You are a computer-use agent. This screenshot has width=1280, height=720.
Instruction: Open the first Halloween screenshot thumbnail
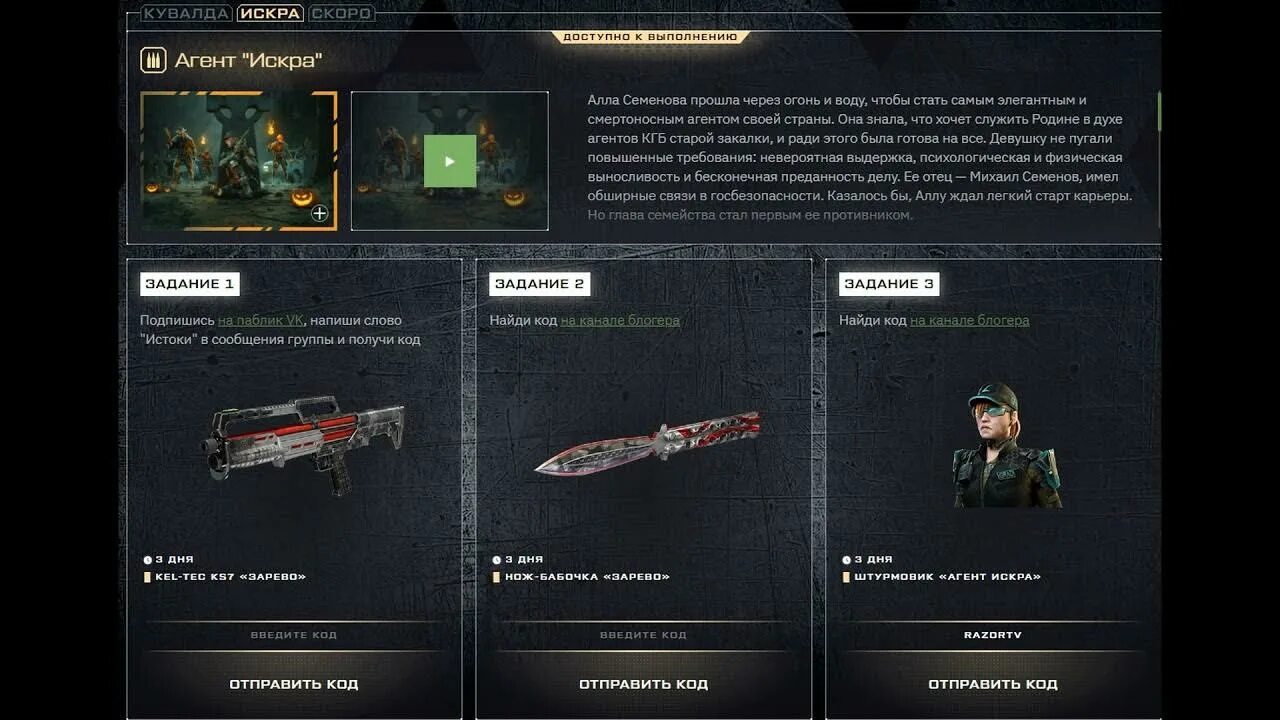tap(238, 161)
